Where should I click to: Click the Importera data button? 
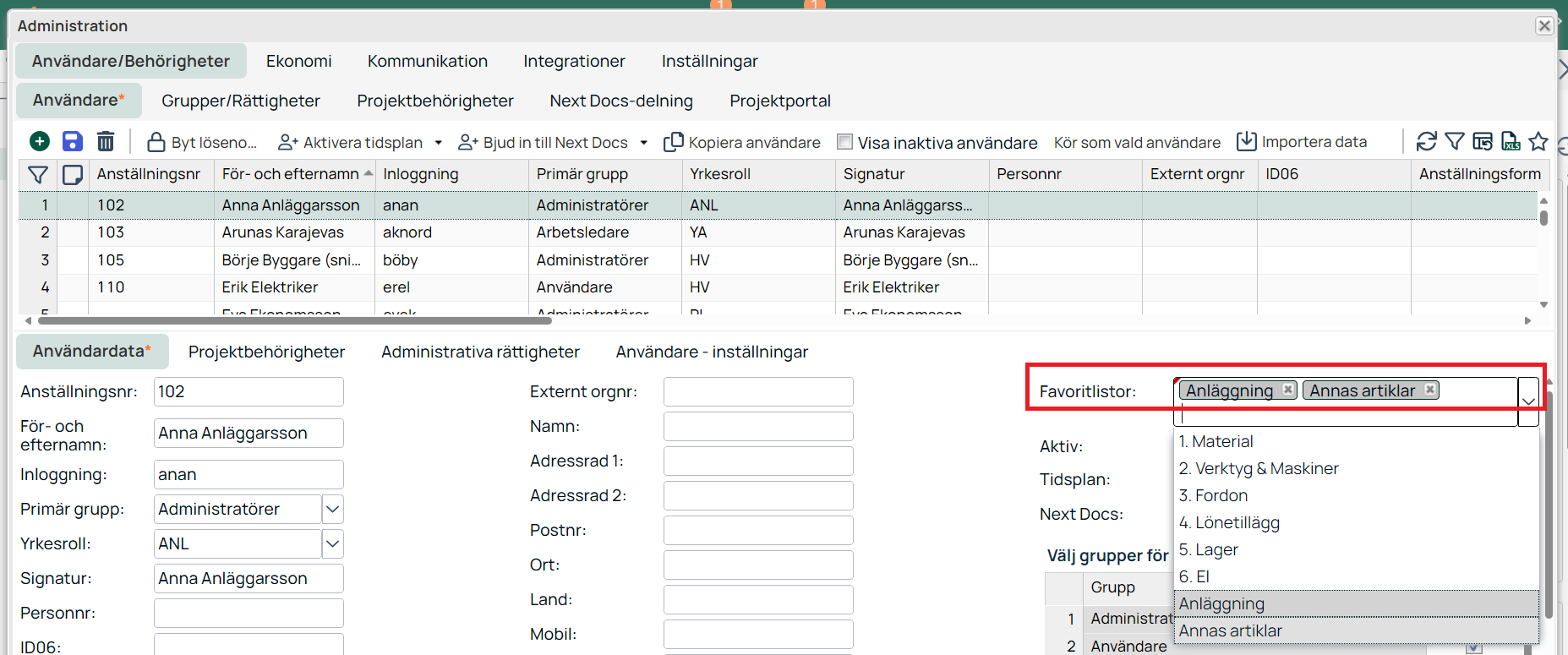(1302, 141)
